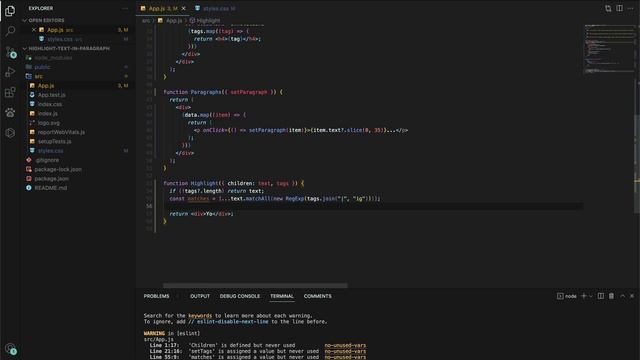This screenshot has width=640, height=360.
Task: Open the Accounts icon at the bottom of the activity bar
Action: pyautogui.click(x=10, y=349)
